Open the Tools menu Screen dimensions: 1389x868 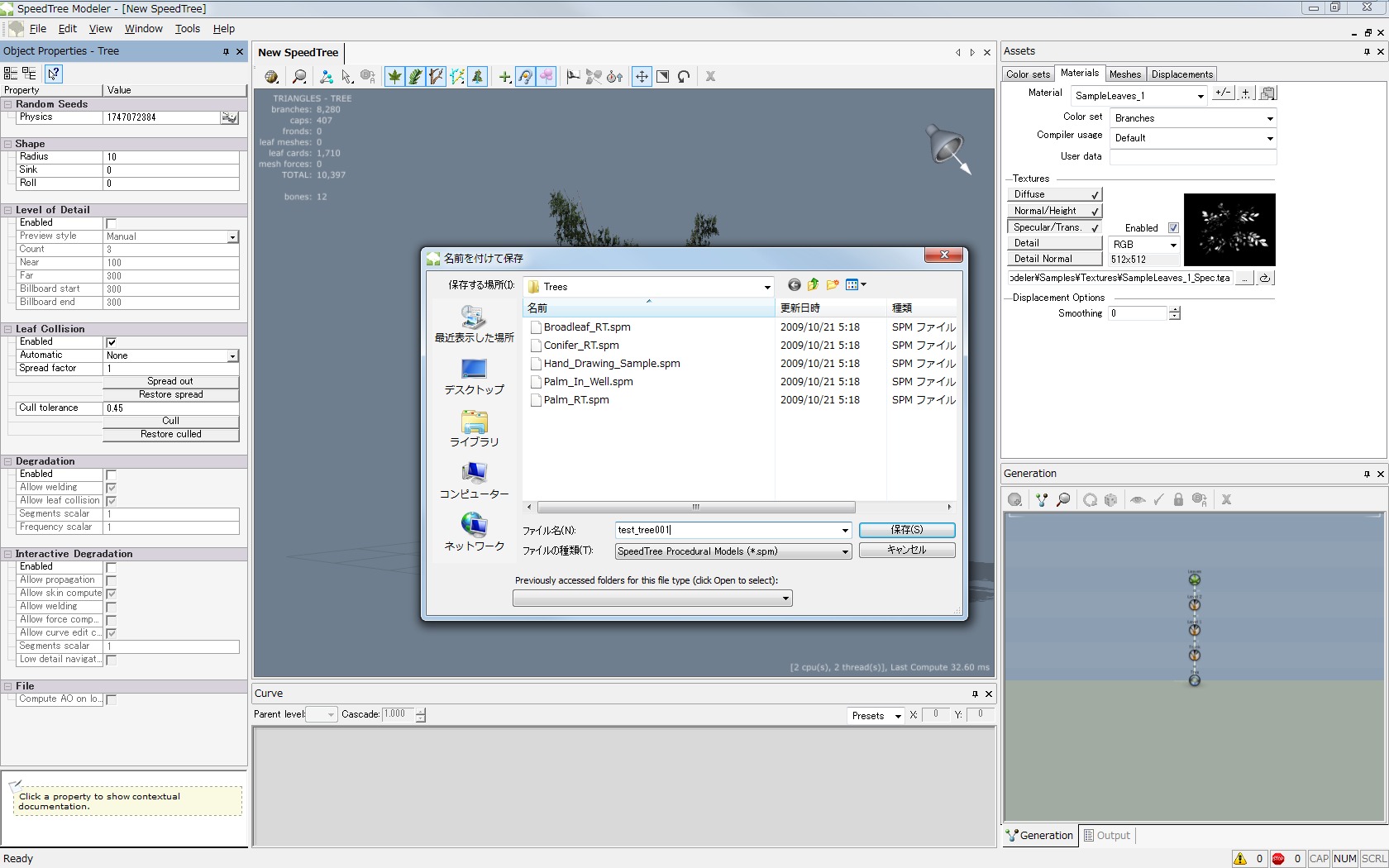point(187,29)
